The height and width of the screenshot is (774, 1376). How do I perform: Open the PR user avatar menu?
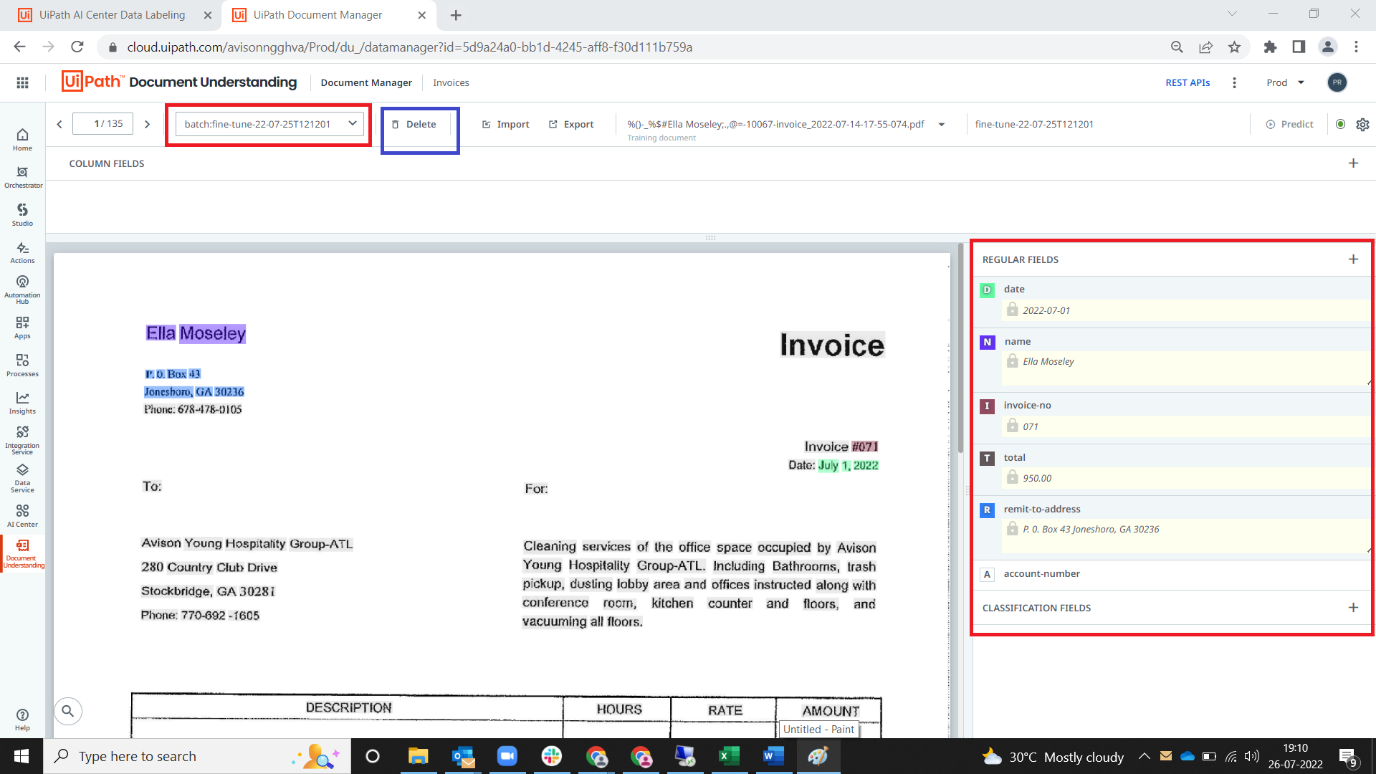[x=1337, y=83]
